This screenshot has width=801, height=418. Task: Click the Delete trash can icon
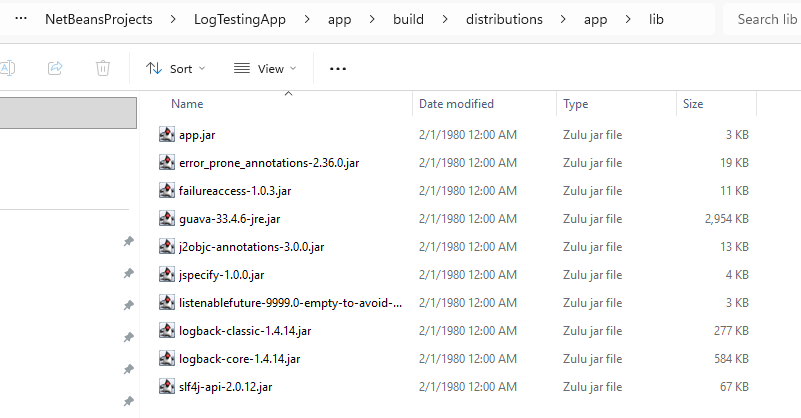pyautogui.click(x=102, y=69)
